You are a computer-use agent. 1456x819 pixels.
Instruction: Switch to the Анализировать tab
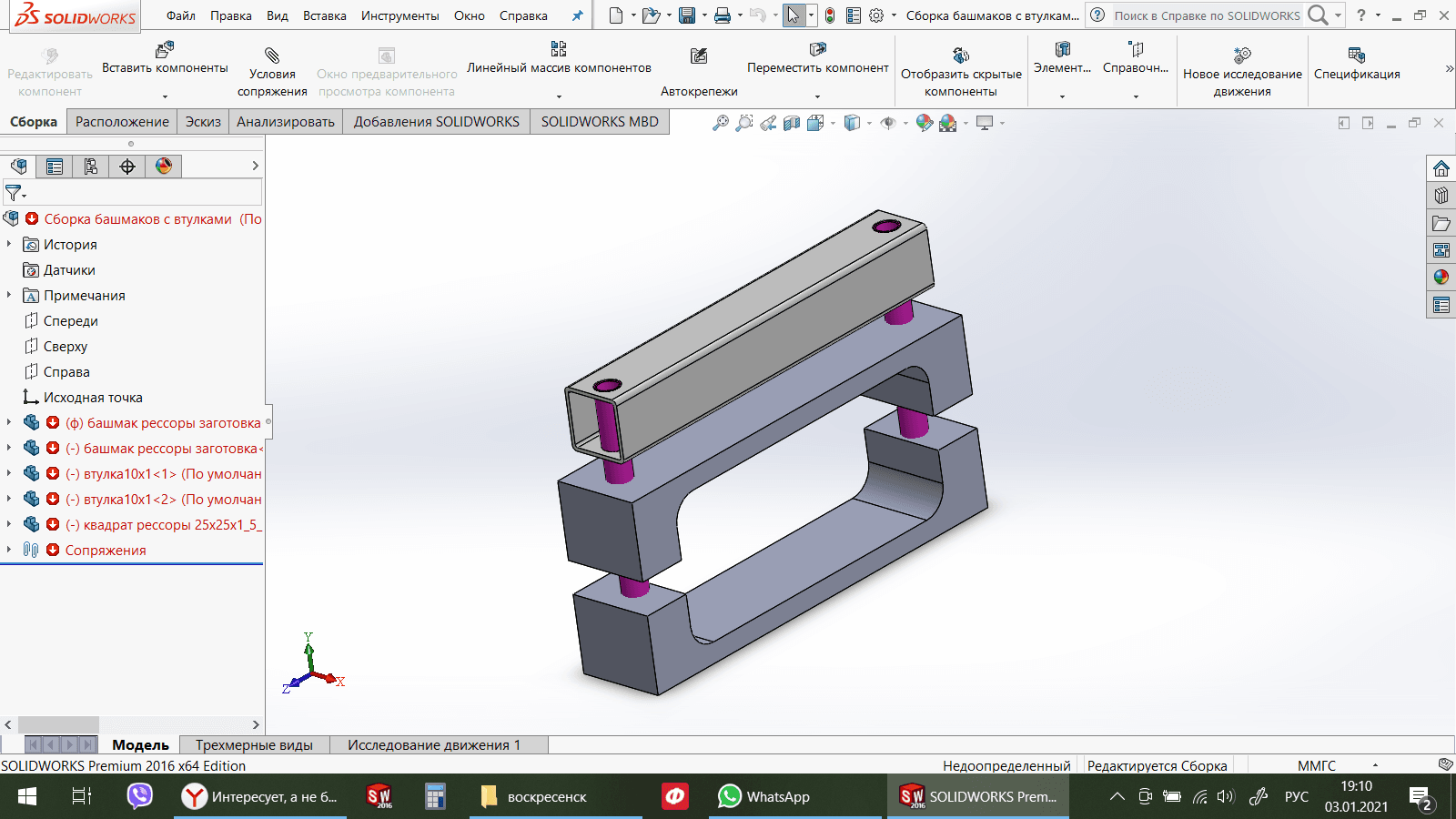(x=286, y=122)
